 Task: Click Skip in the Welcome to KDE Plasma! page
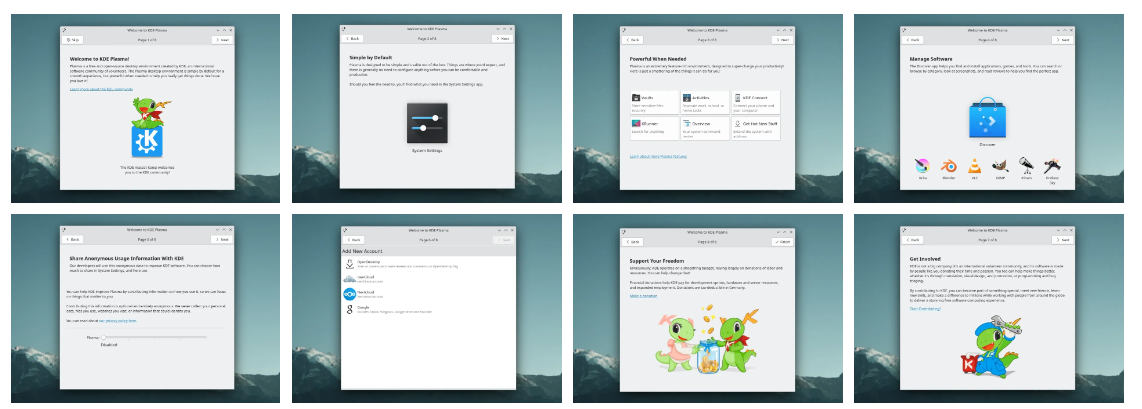tap(73, 40)
